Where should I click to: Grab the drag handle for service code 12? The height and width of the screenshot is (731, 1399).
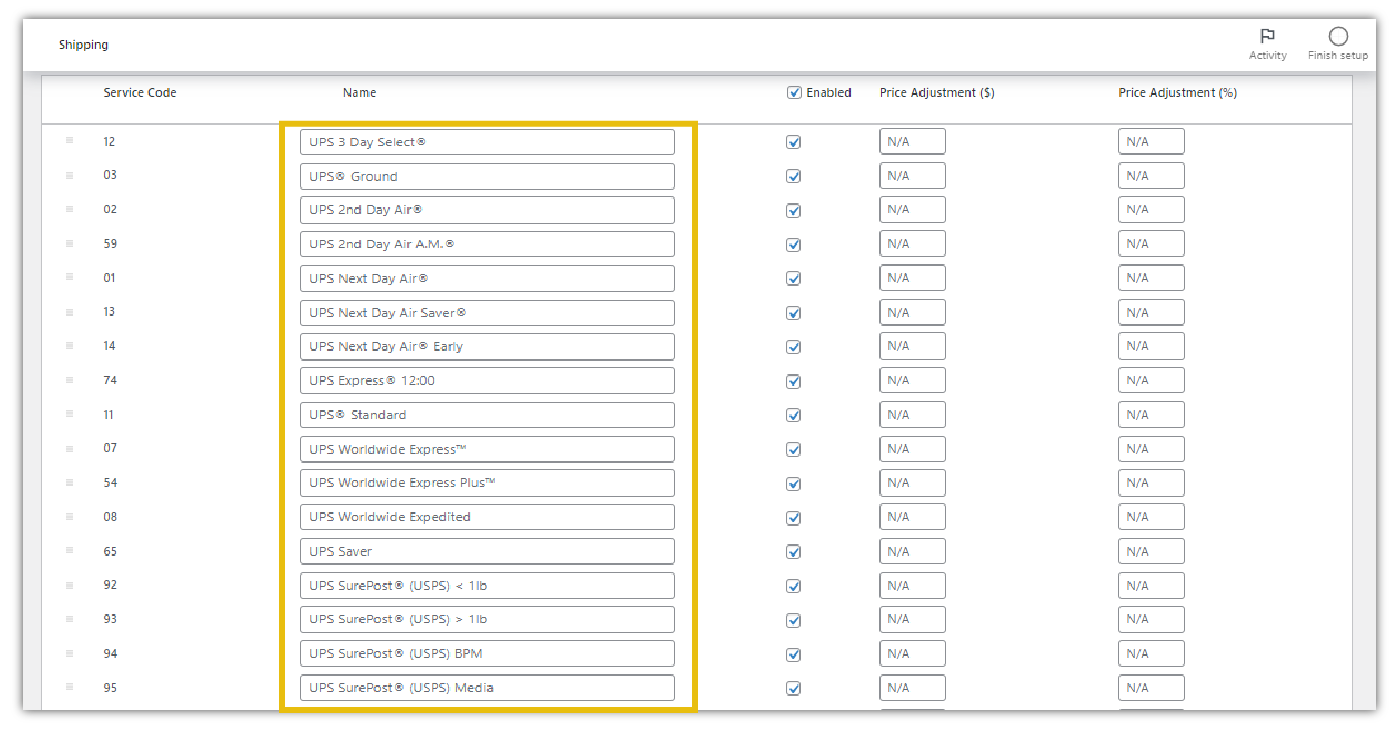(x=69, y=141)
